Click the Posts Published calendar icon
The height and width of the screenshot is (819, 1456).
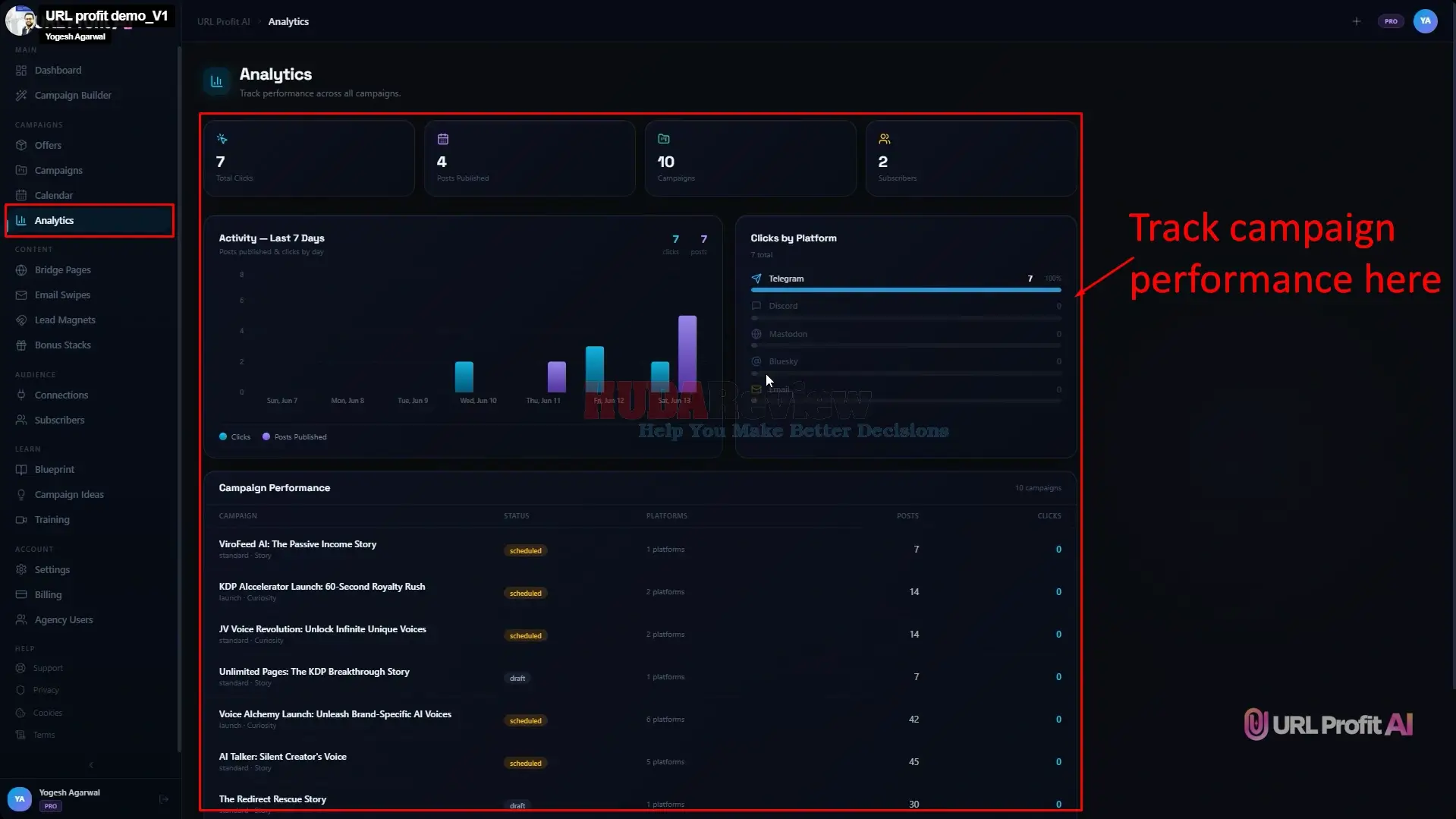pos(443,139)
